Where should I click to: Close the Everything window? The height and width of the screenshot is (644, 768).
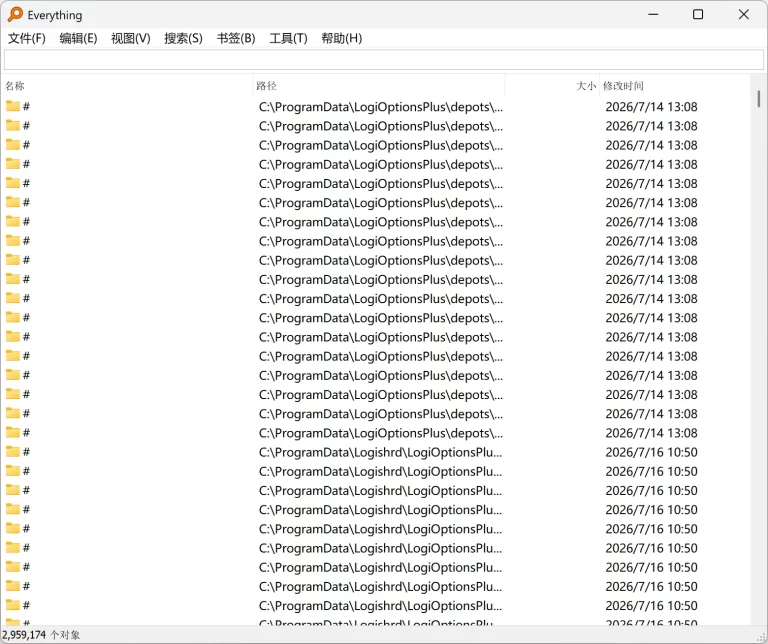[744, 15]
